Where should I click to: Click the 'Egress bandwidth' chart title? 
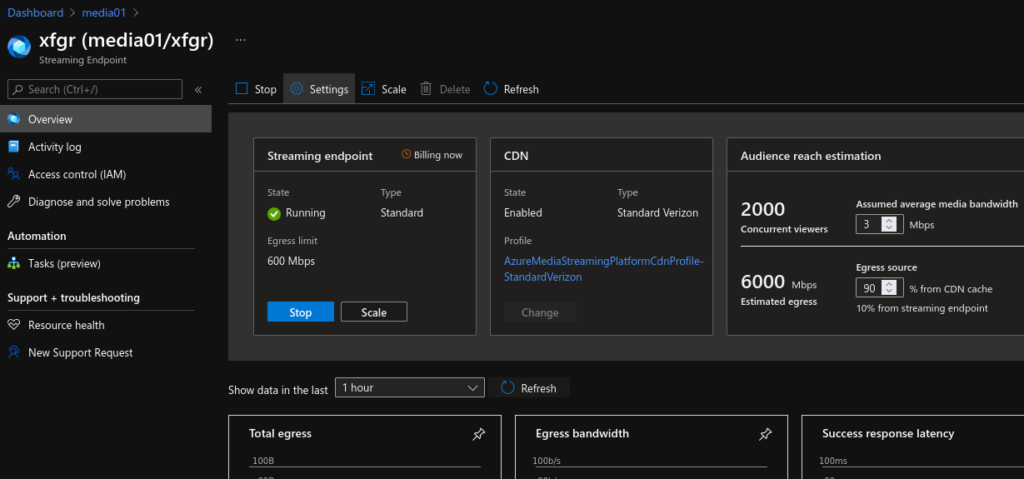(582, 433)
